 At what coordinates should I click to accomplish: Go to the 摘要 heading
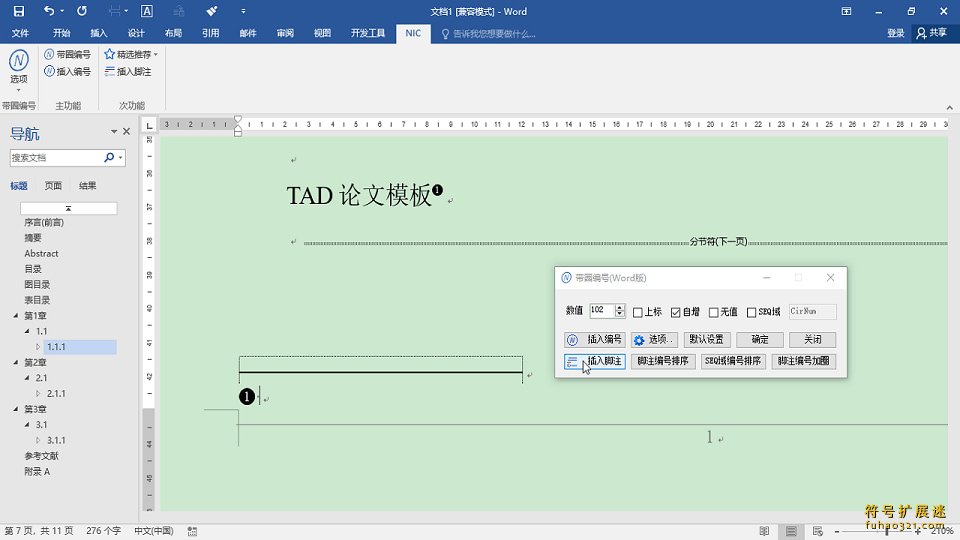[x=33, y=238]
